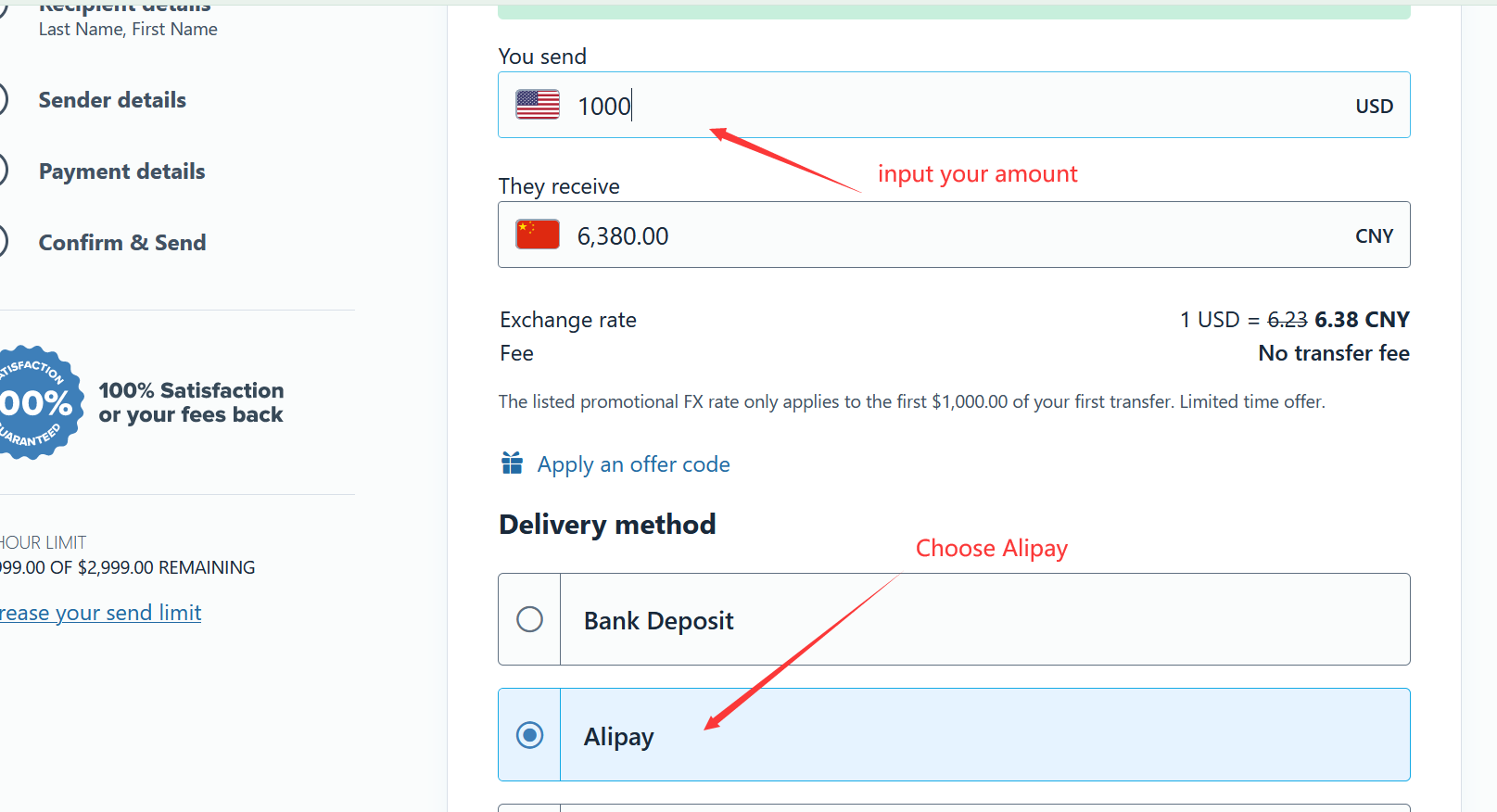Click the US flag icon in You send
The width and height of the screenshot is (1497, 812).
point(538,105)
